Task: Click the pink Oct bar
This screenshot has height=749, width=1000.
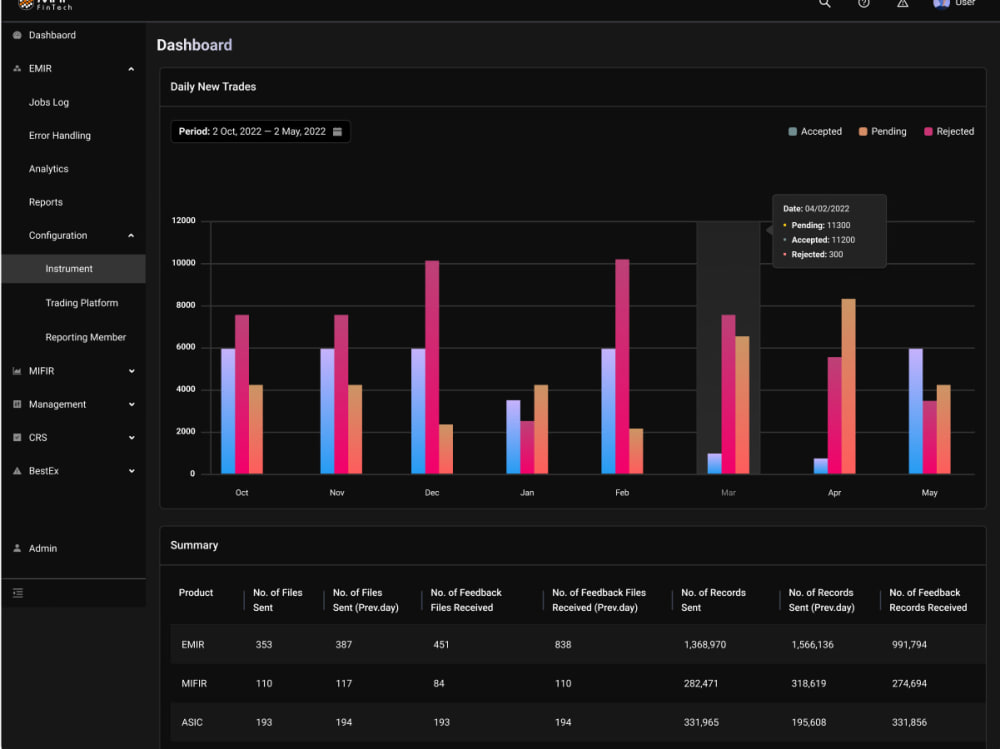Action: click(x=242, y=394)
